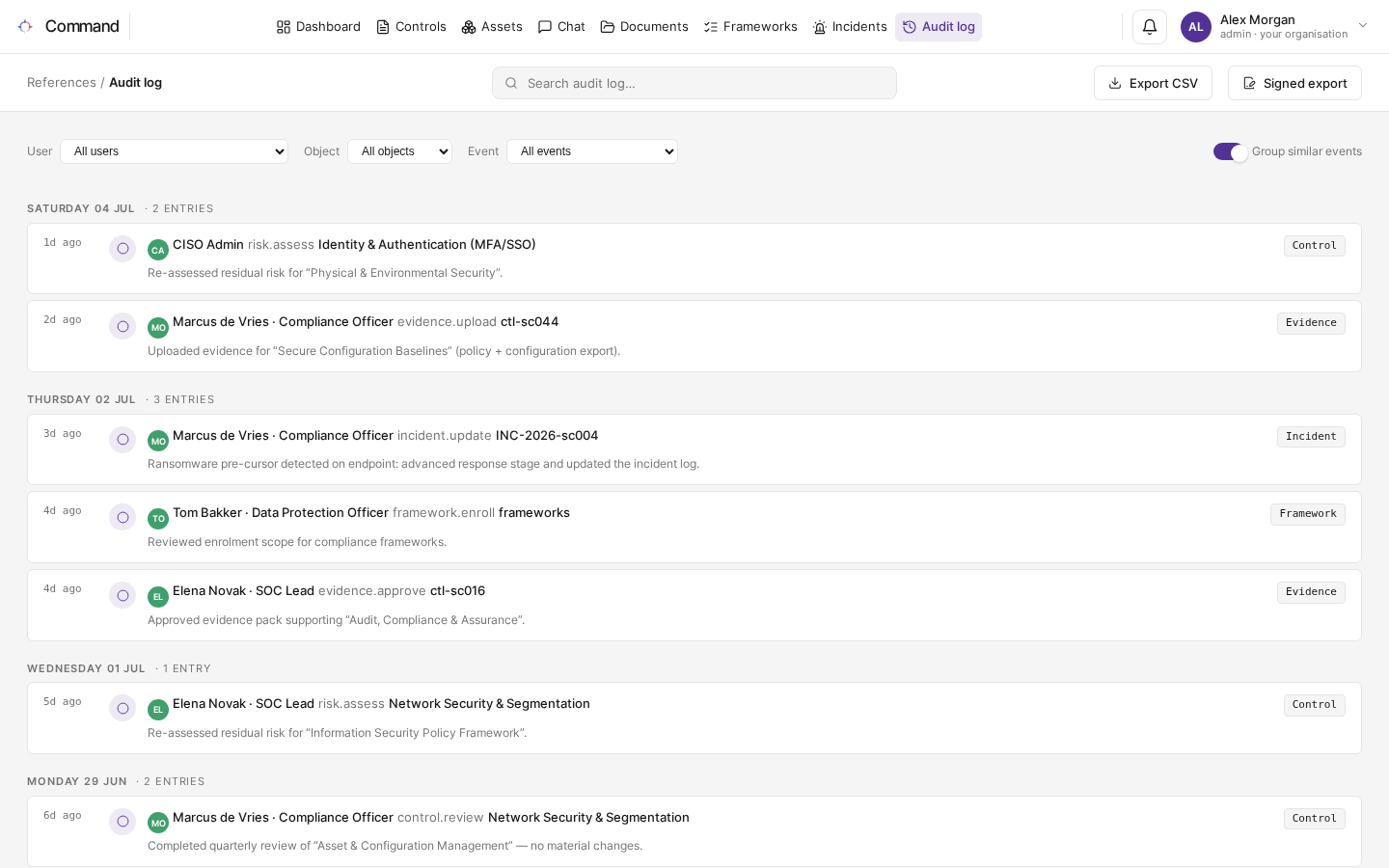Open the Object filter dropdown
The image size is (1389, 868).
399,151
